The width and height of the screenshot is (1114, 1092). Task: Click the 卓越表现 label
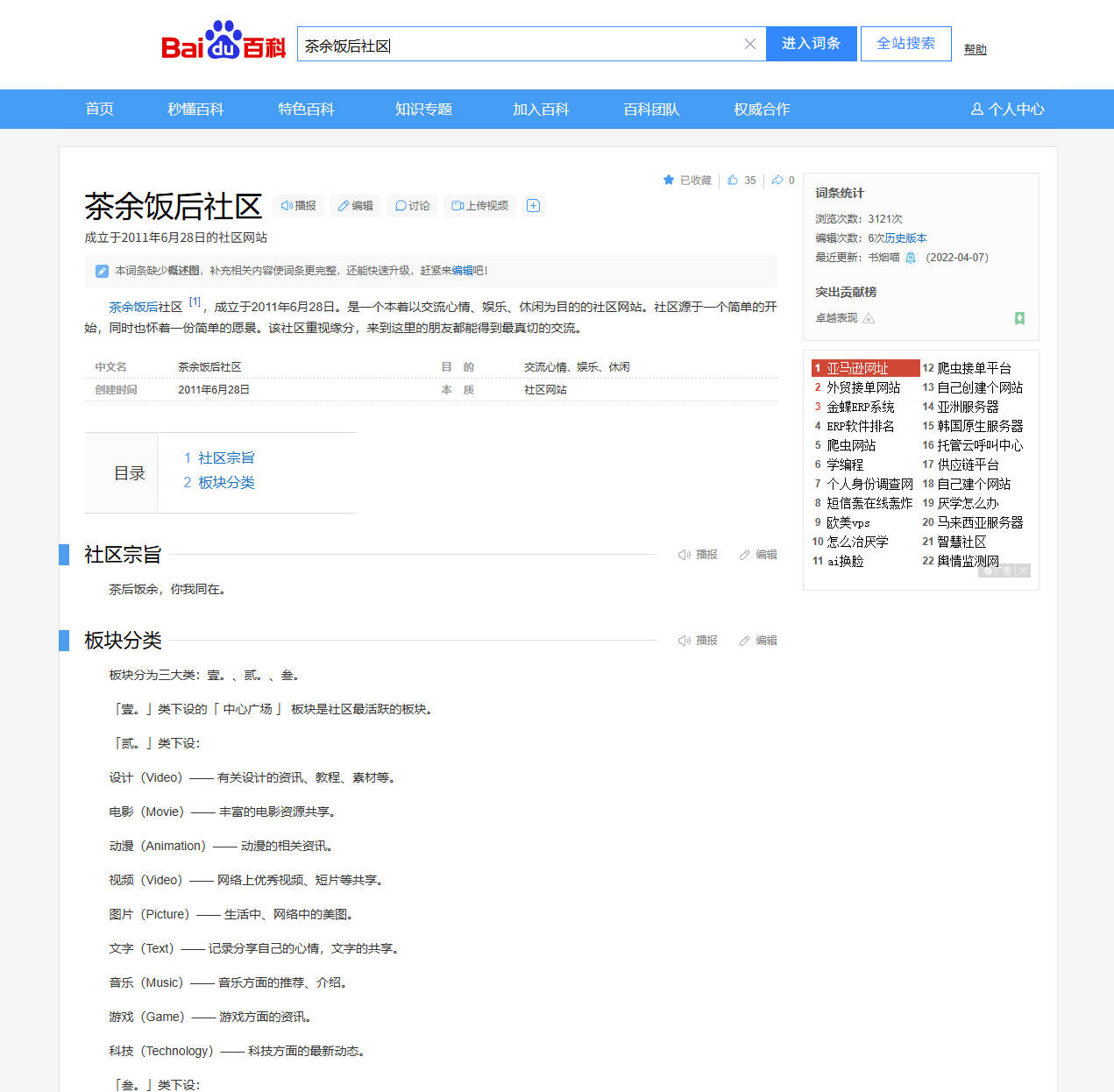(836, 318)
